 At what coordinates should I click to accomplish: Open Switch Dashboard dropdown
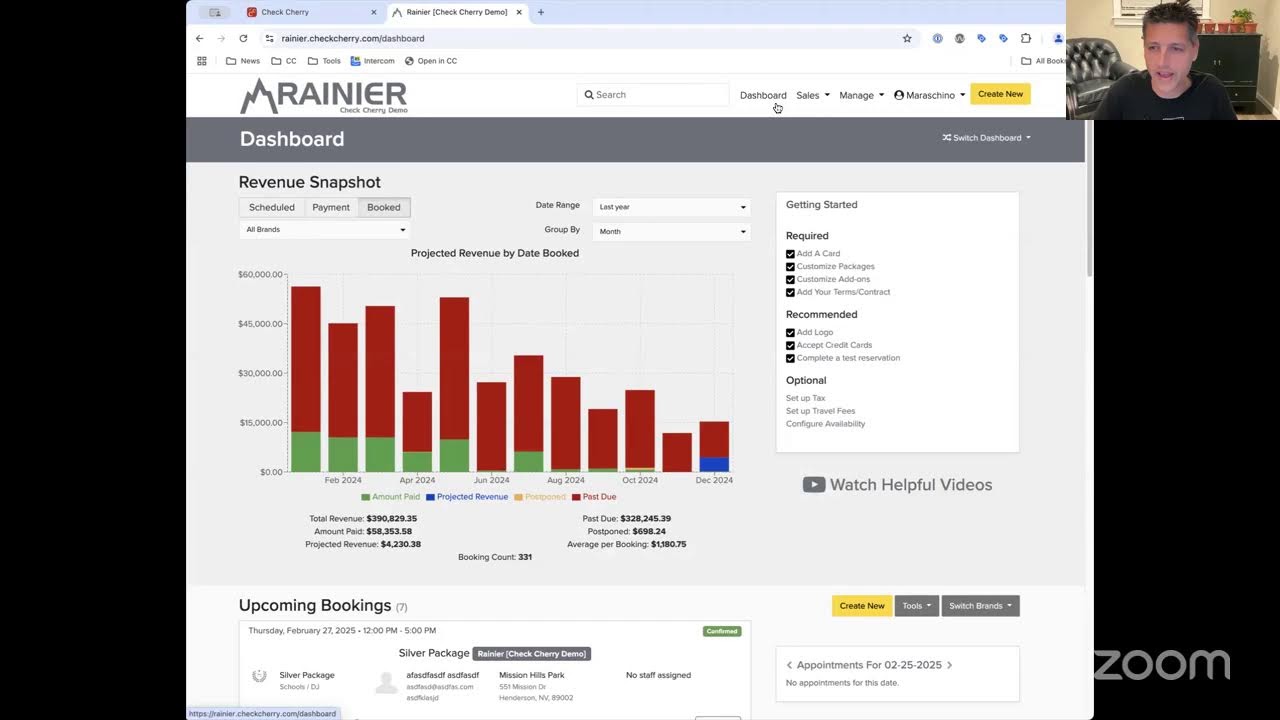tap(986, 138)
